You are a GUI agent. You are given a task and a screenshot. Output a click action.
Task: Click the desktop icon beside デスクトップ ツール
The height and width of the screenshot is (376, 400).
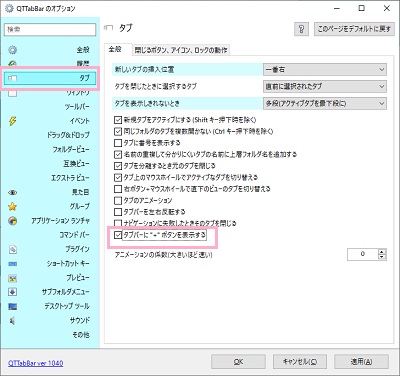12,306
